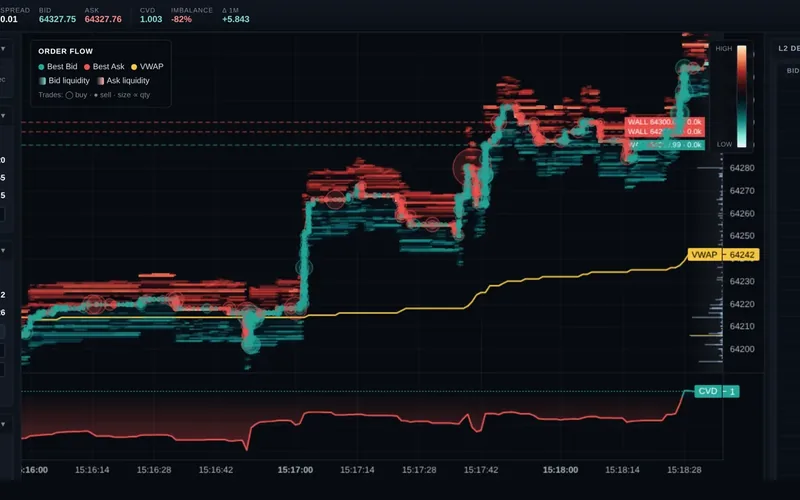Click the 64260 price axis label
Viewport: 800px width, 500px height.
point(742,213)
